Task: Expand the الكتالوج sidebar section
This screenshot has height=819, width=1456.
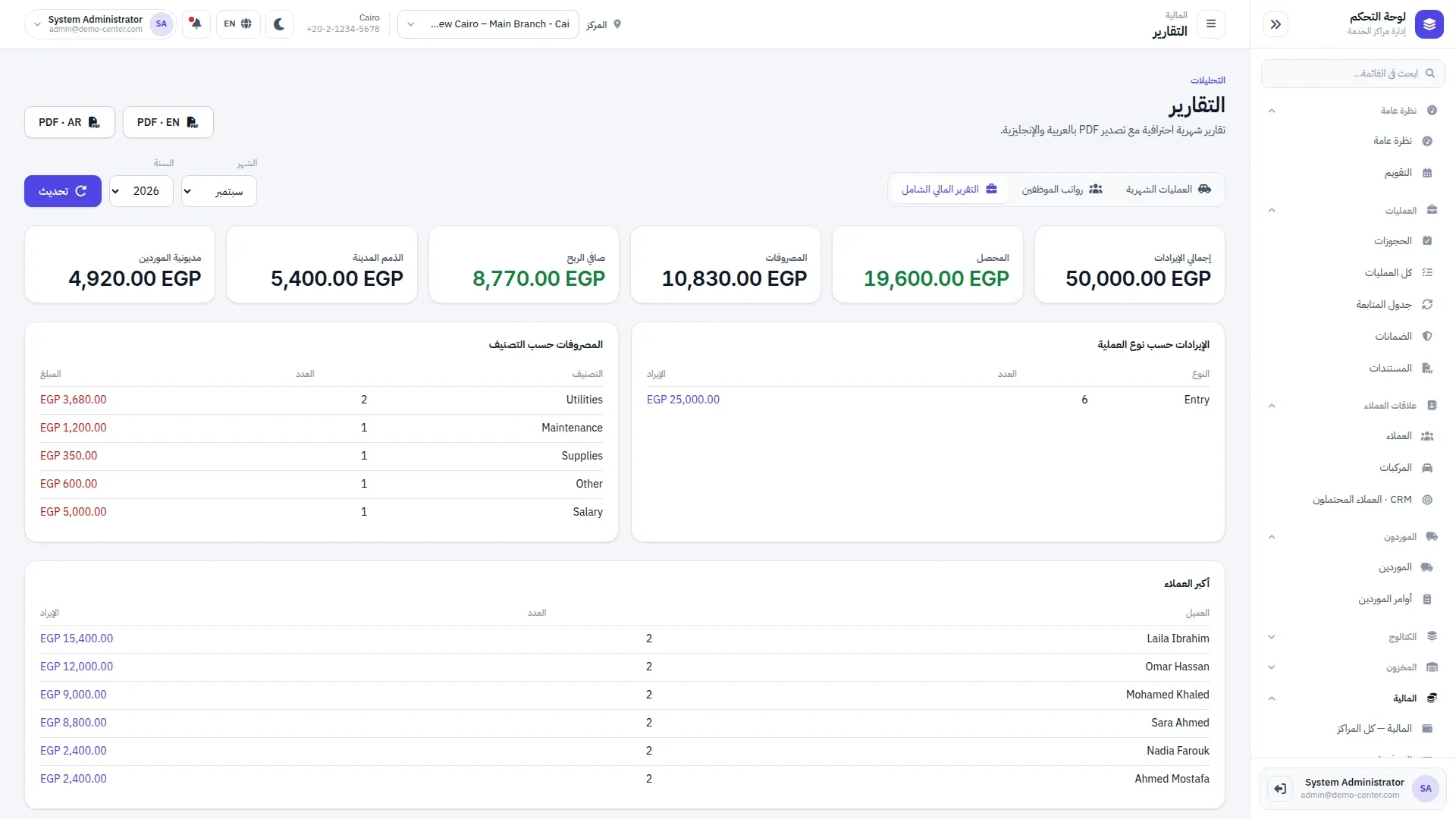Action: tap(1272, 637)
